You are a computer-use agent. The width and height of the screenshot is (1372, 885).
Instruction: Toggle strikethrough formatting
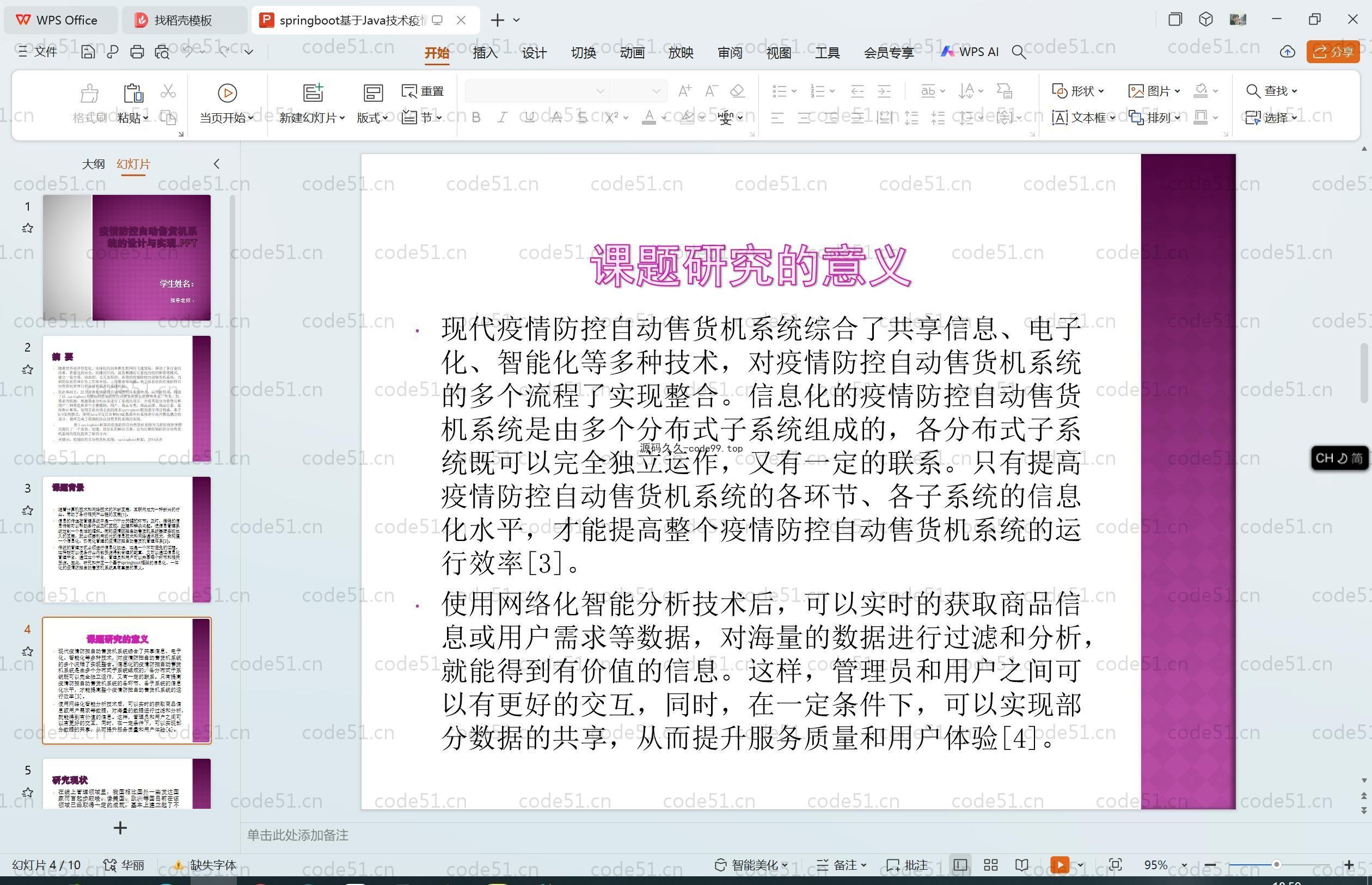(x=556, y=118)
